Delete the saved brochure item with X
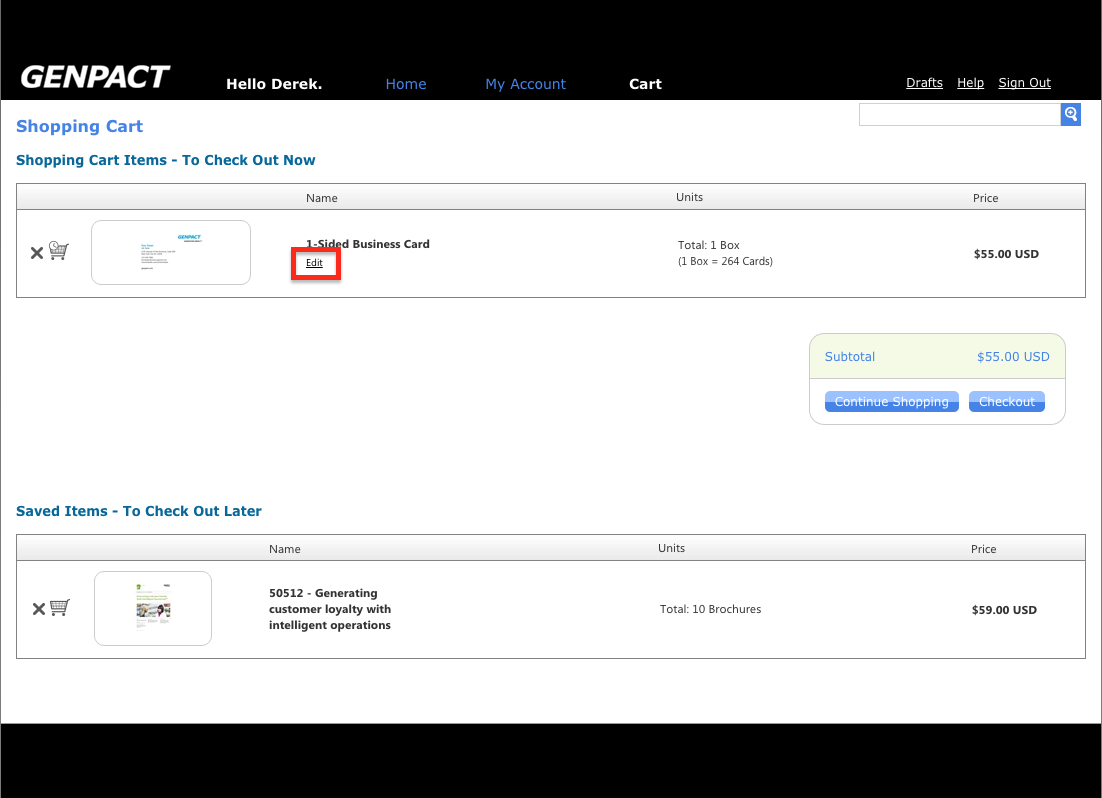Screen dimensions: 1102x798 coord(38,609)
